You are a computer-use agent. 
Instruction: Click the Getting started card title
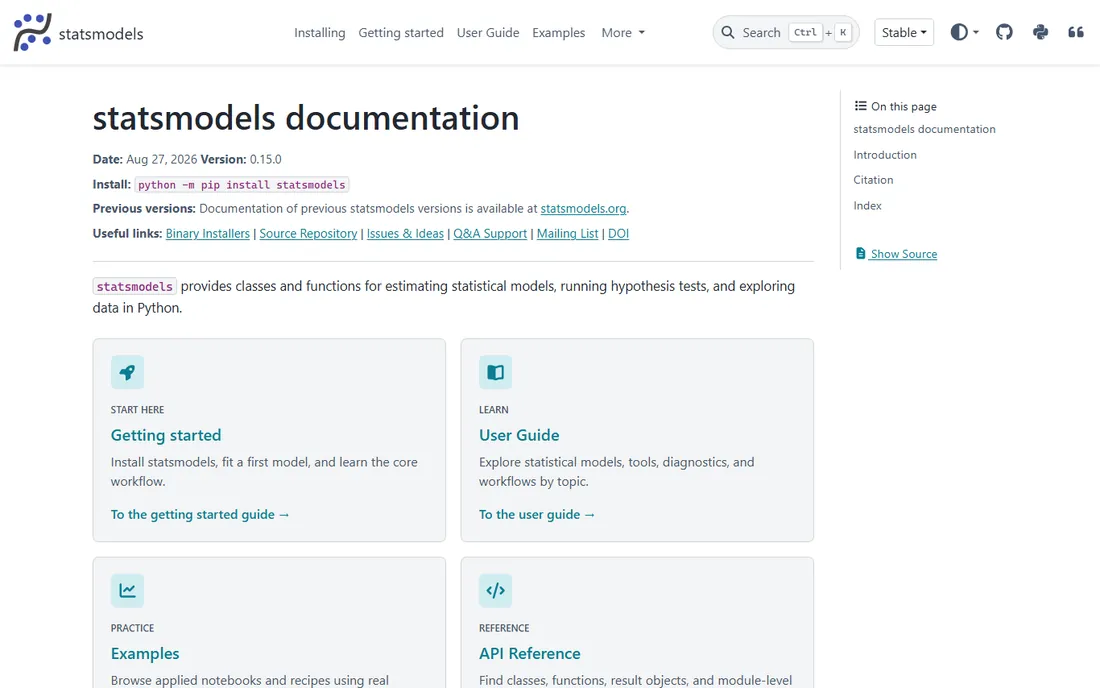pos(166,436)
